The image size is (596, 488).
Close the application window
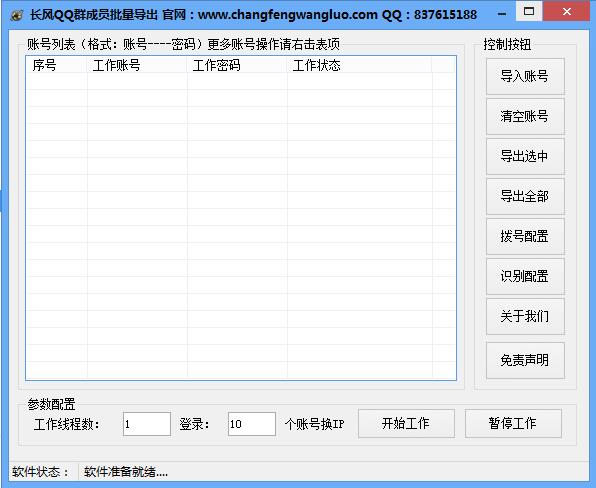click(x=566, y=11)
